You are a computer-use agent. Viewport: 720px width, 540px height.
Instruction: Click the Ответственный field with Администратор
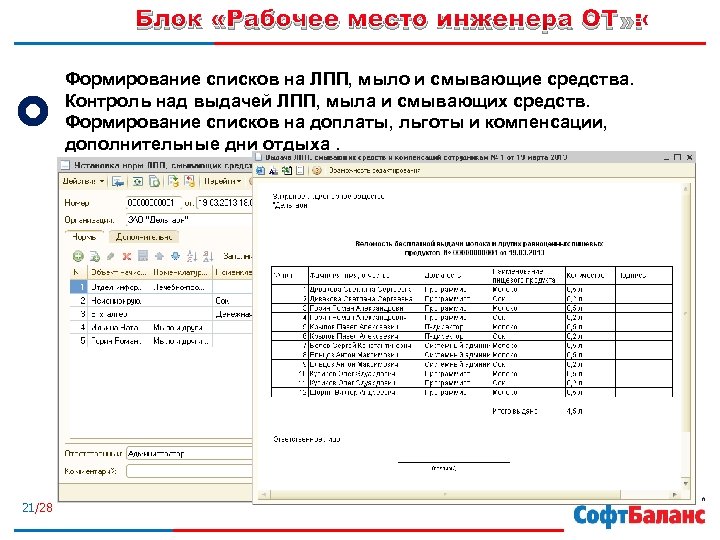click(x=189, y=454)
